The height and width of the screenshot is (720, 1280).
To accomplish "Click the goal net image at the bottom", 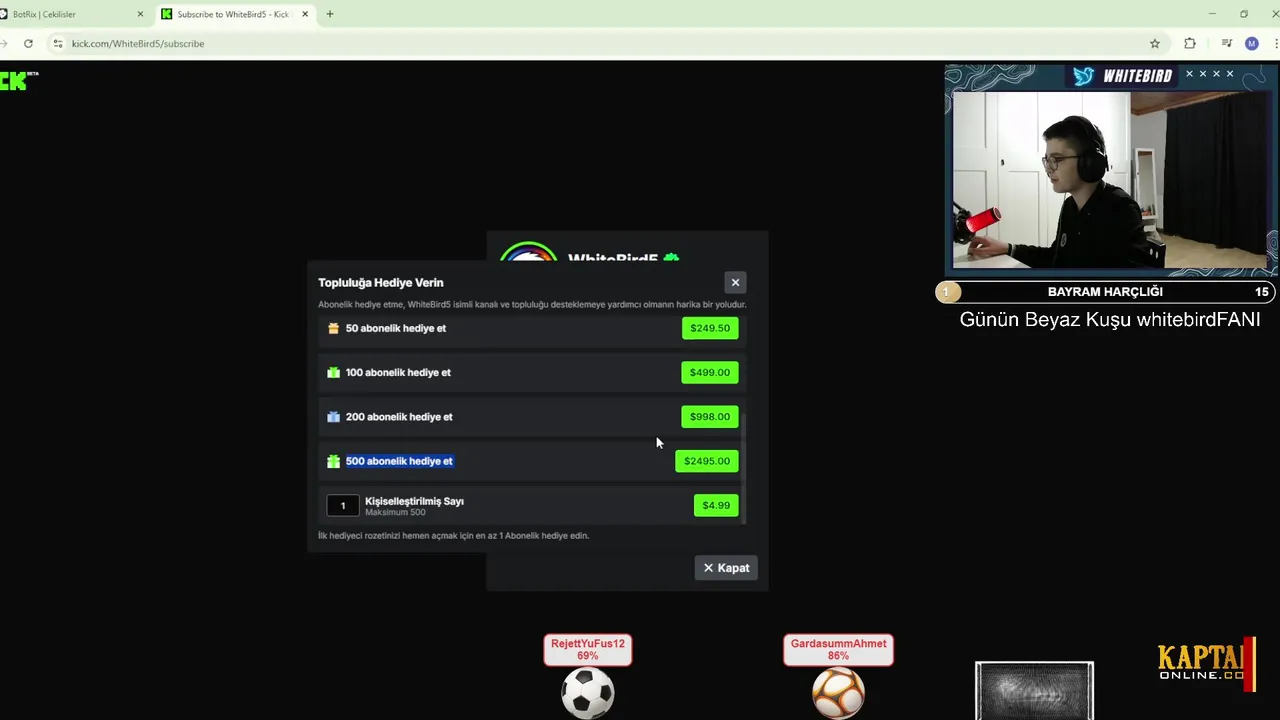I will pos(1035,690).
